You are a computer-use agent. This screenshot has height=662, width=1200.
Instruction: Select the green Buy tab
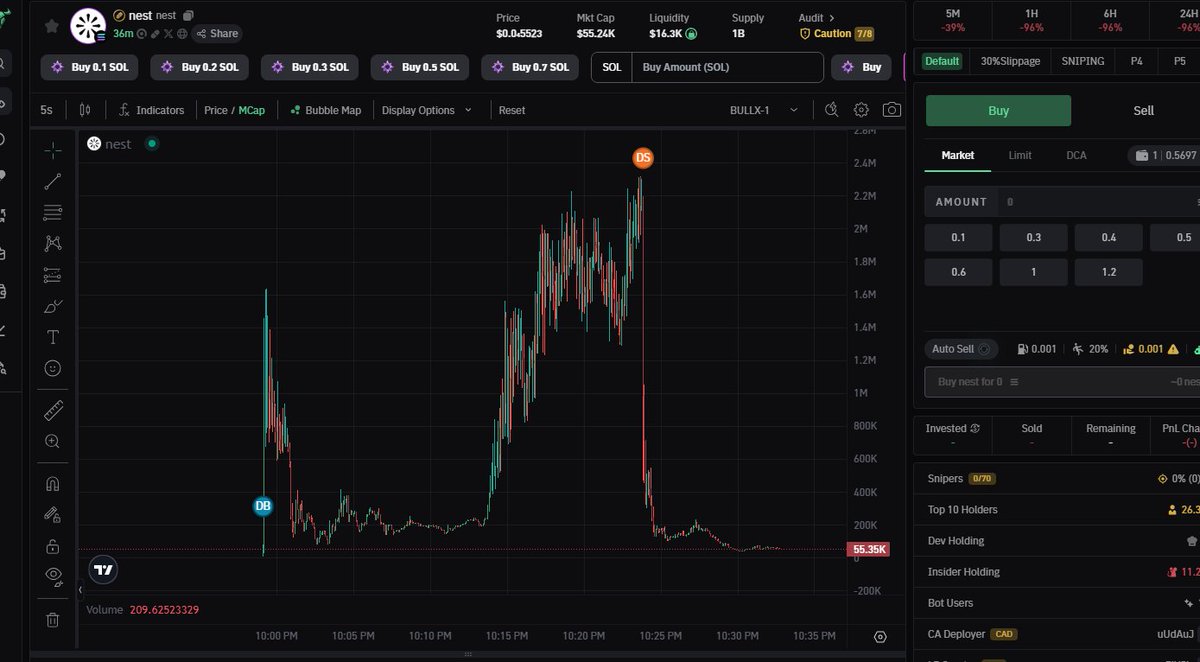coord(998,111)
